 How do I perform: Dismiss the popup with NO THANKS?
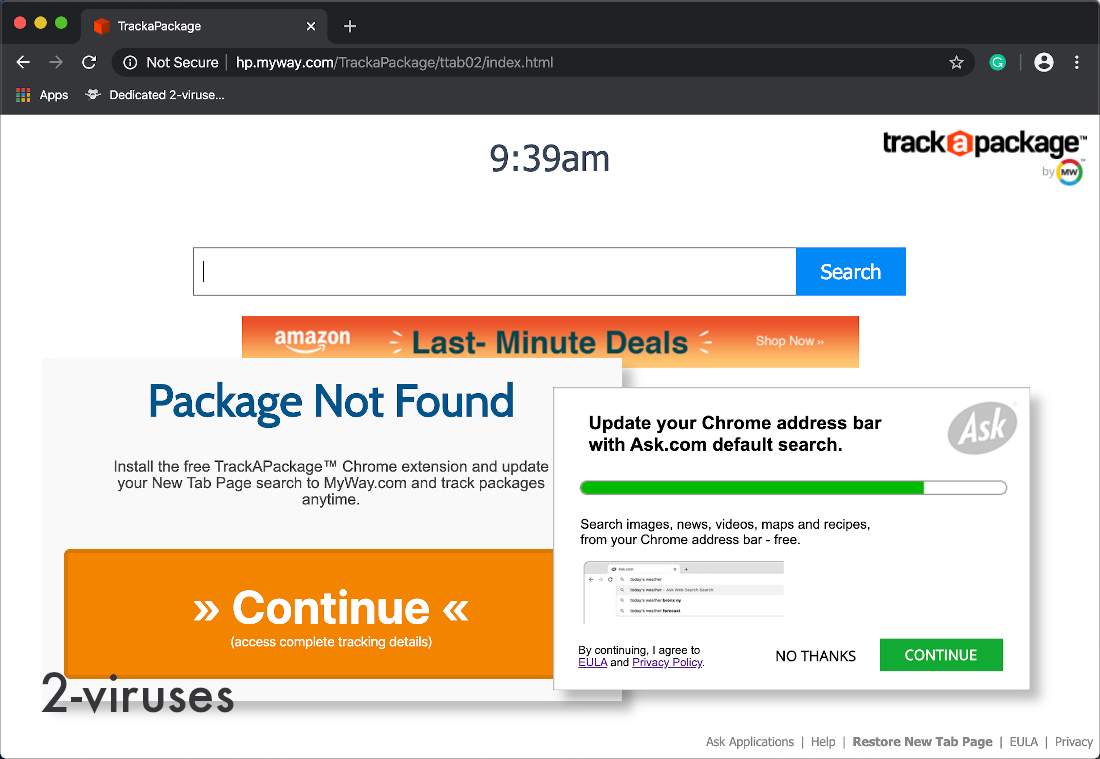(815, 655)
